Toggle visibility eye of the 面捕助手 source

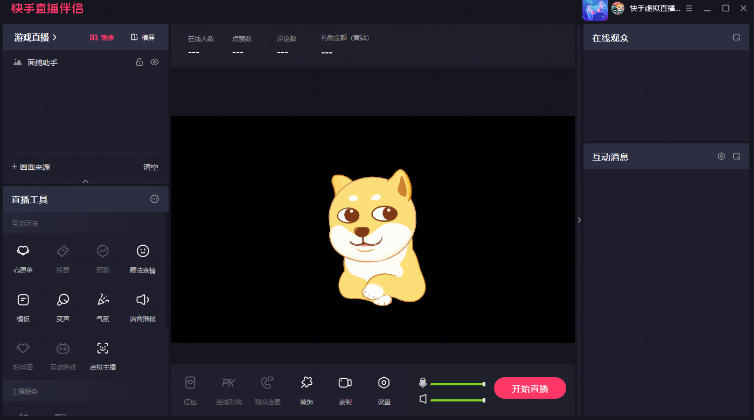pos(155,62)
